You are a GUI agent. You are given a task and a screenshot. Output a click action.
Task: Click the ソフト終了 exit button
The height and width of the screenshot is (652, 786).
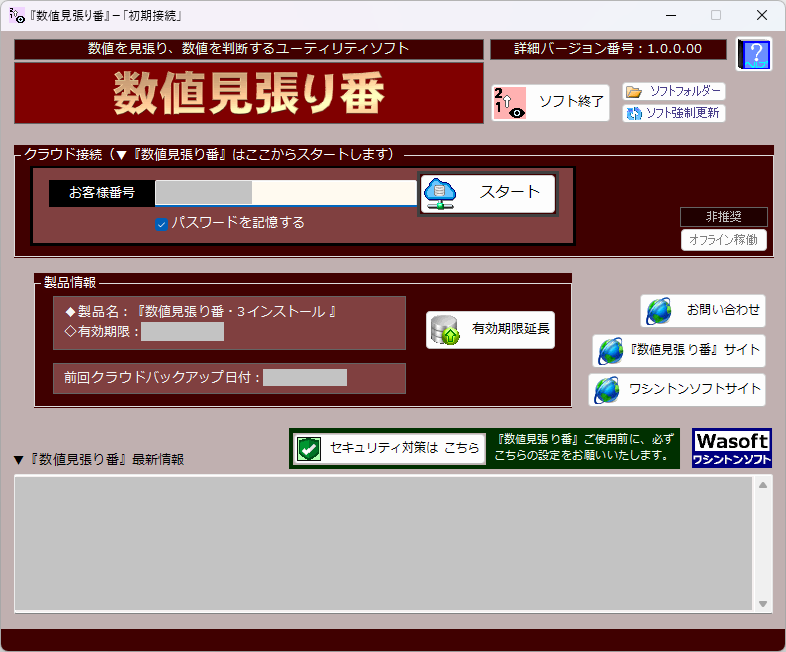[550, 103]
